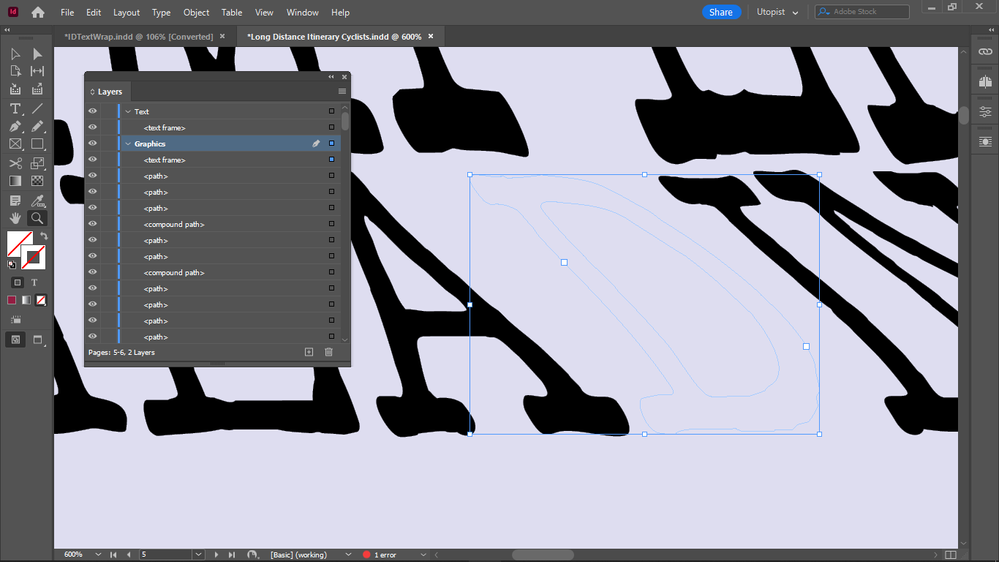The width and height of the screenshot is (999, 562).
Task: Open the error status dropdown
Action: 423,555
